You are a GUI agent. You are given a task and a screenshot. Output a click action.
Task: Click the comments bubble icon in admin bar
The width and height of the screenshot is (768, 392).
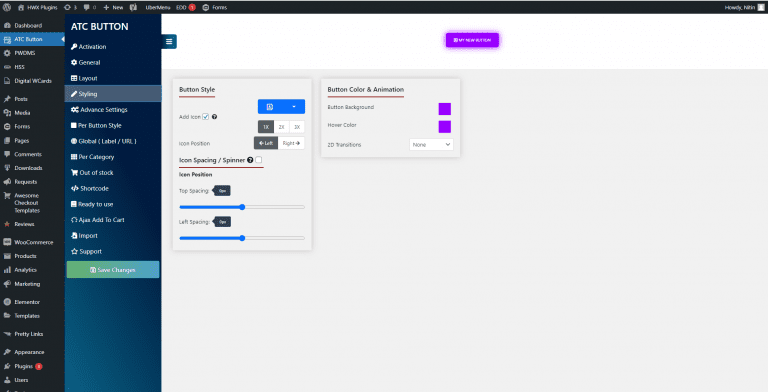(x=89, y=7)
